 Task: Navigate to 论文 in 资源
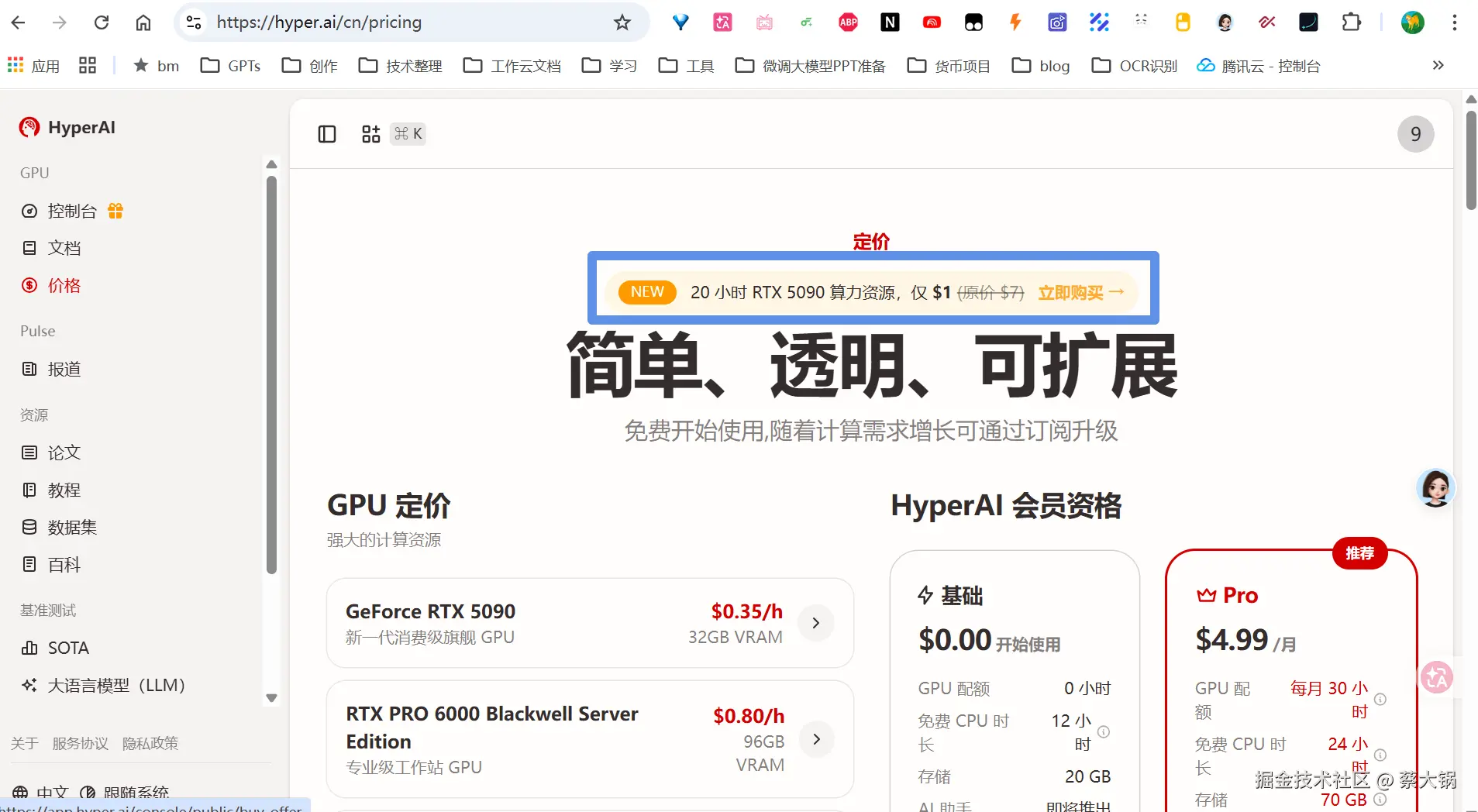point(52,452)
